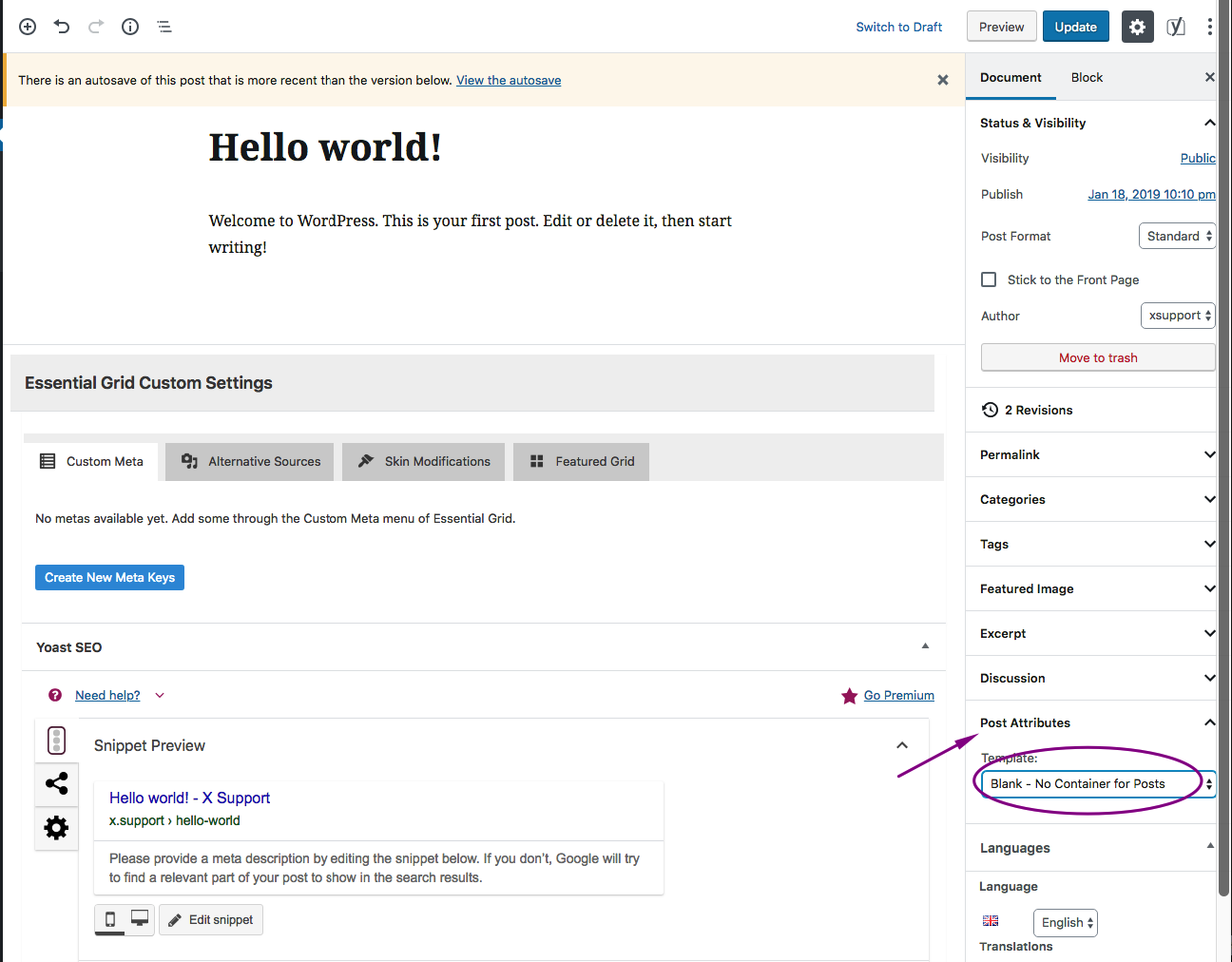Click the Go Premium link
This screenshot has width=1232, height=962.
coord(899,695)
